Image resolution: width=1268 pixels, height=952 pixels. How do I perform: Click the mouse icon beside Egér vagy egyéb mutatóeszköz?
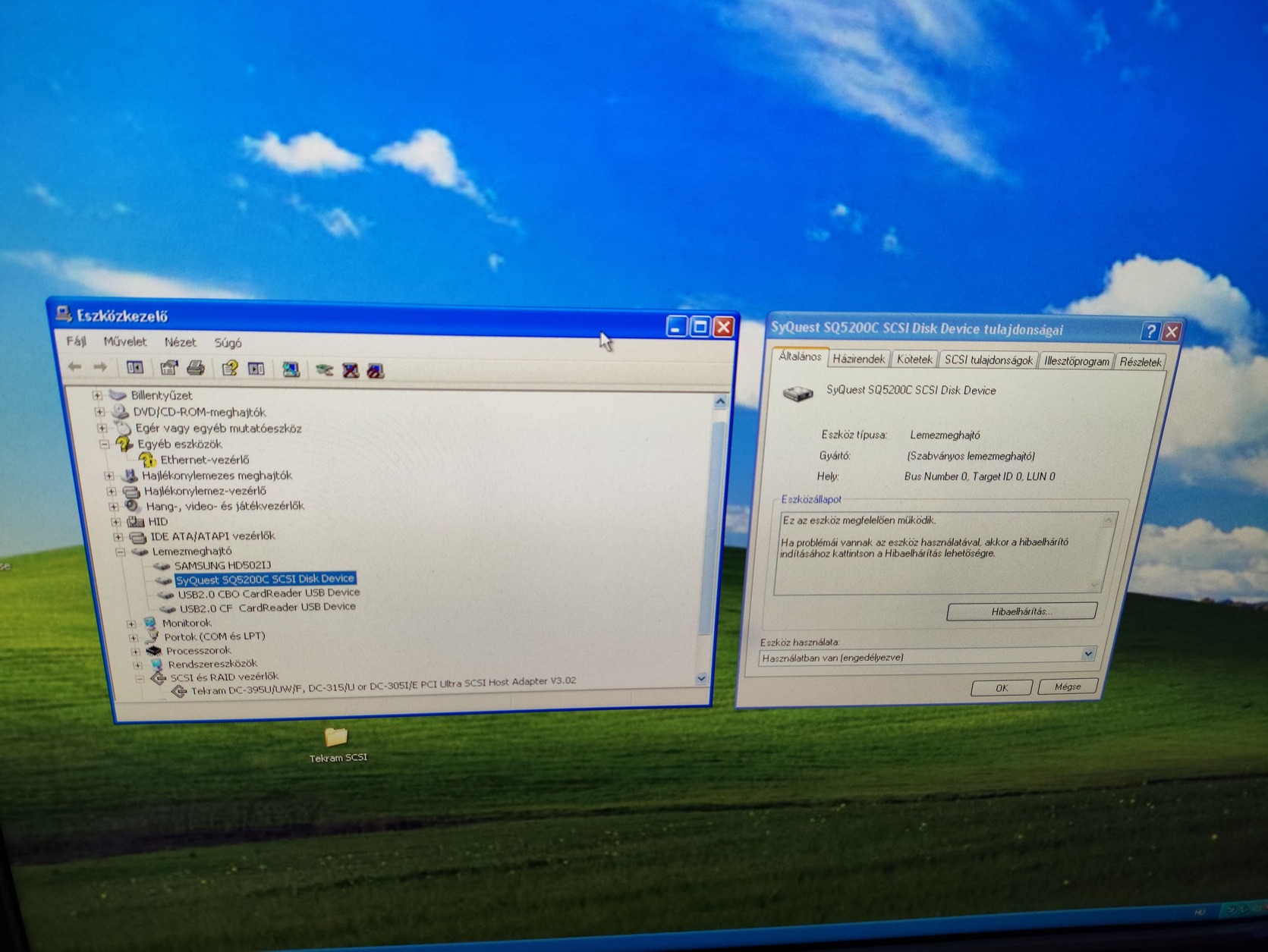pos(123,428)
